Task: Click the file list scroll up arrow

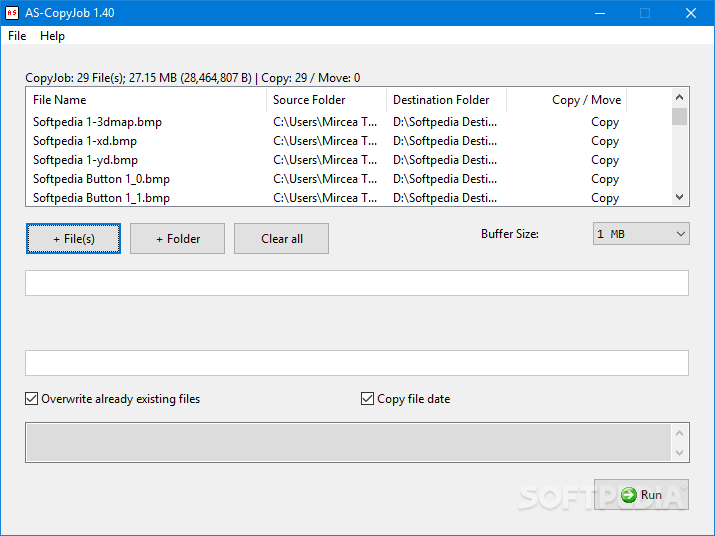Action: click(x=679, y=97)
